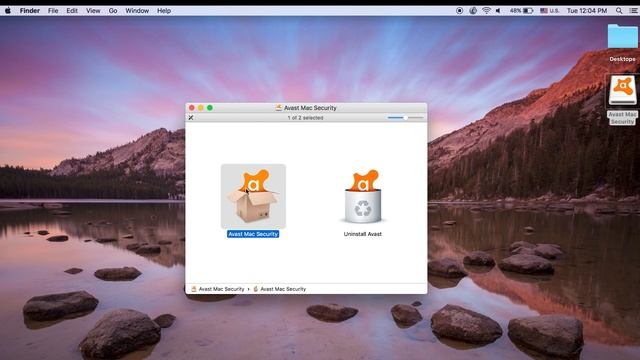Open Notification Center list icon
This screenshot has height=360, width=640.
pyautogui.click(x=633, y=11)
